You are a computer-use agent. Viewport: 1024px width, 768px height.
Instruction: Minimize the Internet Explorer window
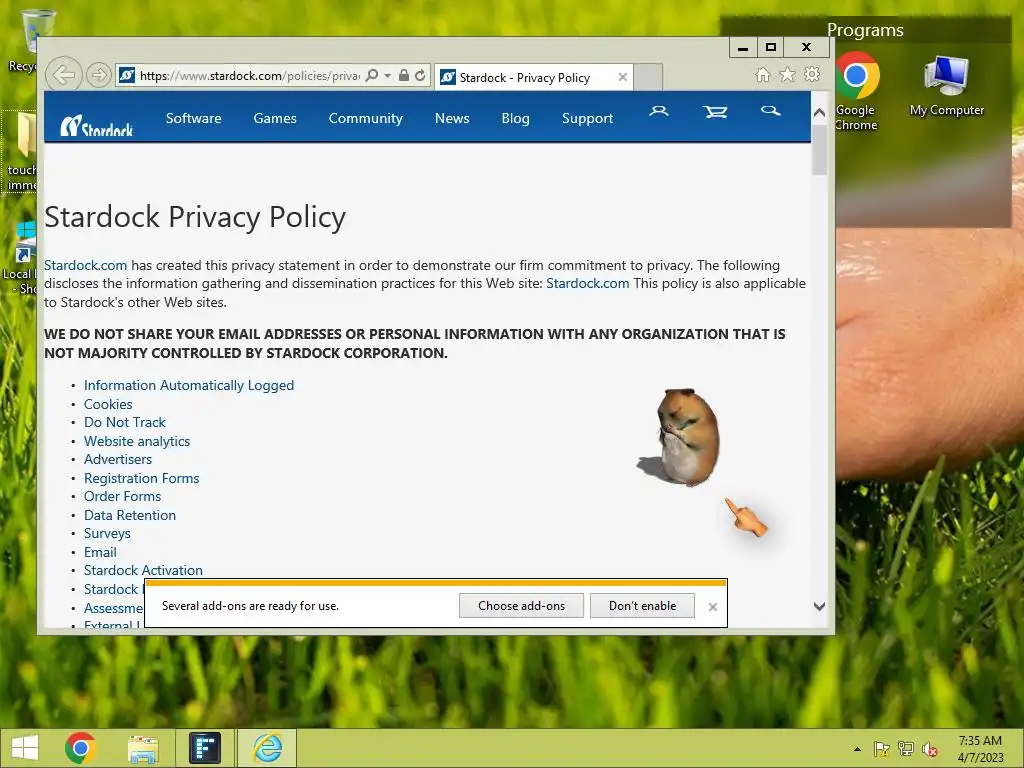(x=743, y=48)
